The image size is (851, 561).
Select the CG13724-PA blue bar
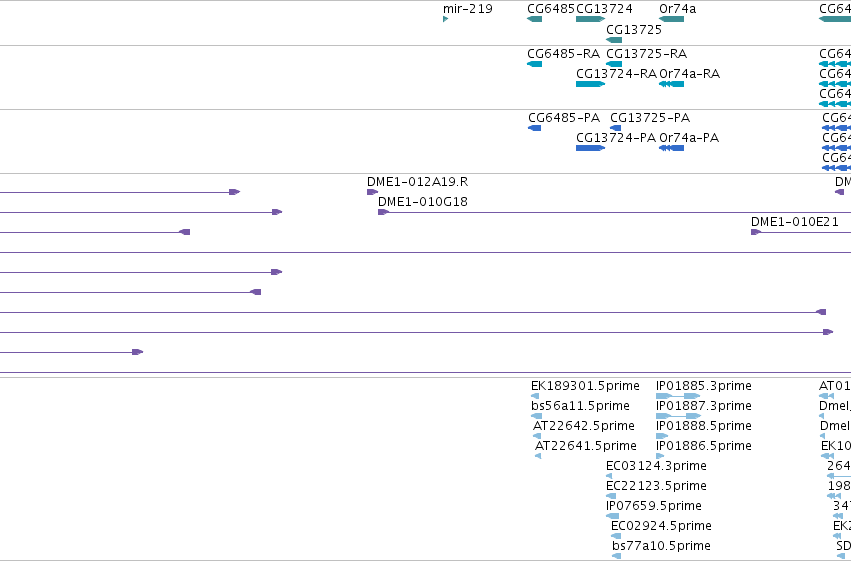coord(590,148)
